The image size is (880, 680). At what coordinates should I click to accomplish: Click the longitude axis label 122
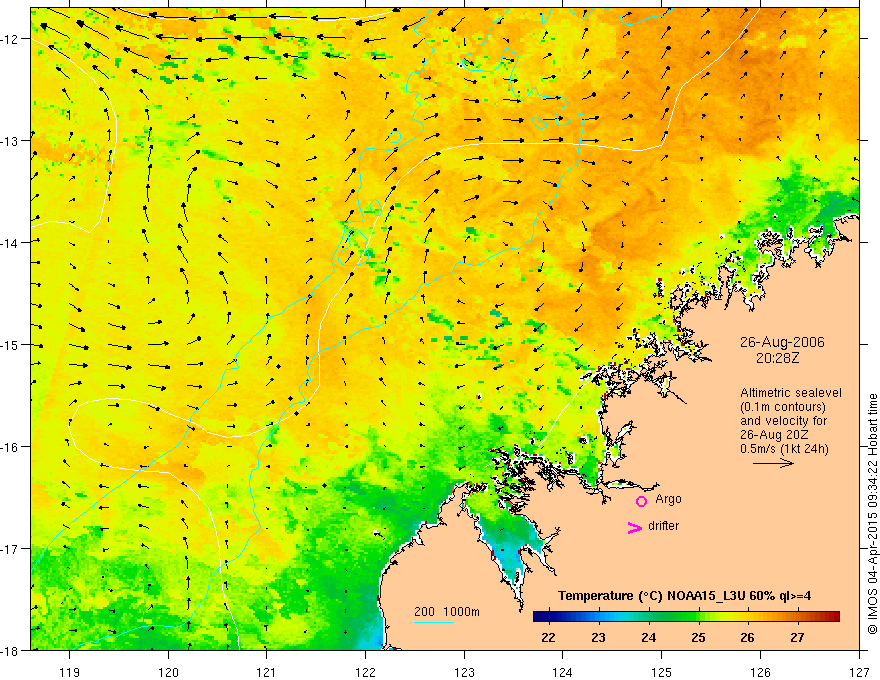click(365, 672)
